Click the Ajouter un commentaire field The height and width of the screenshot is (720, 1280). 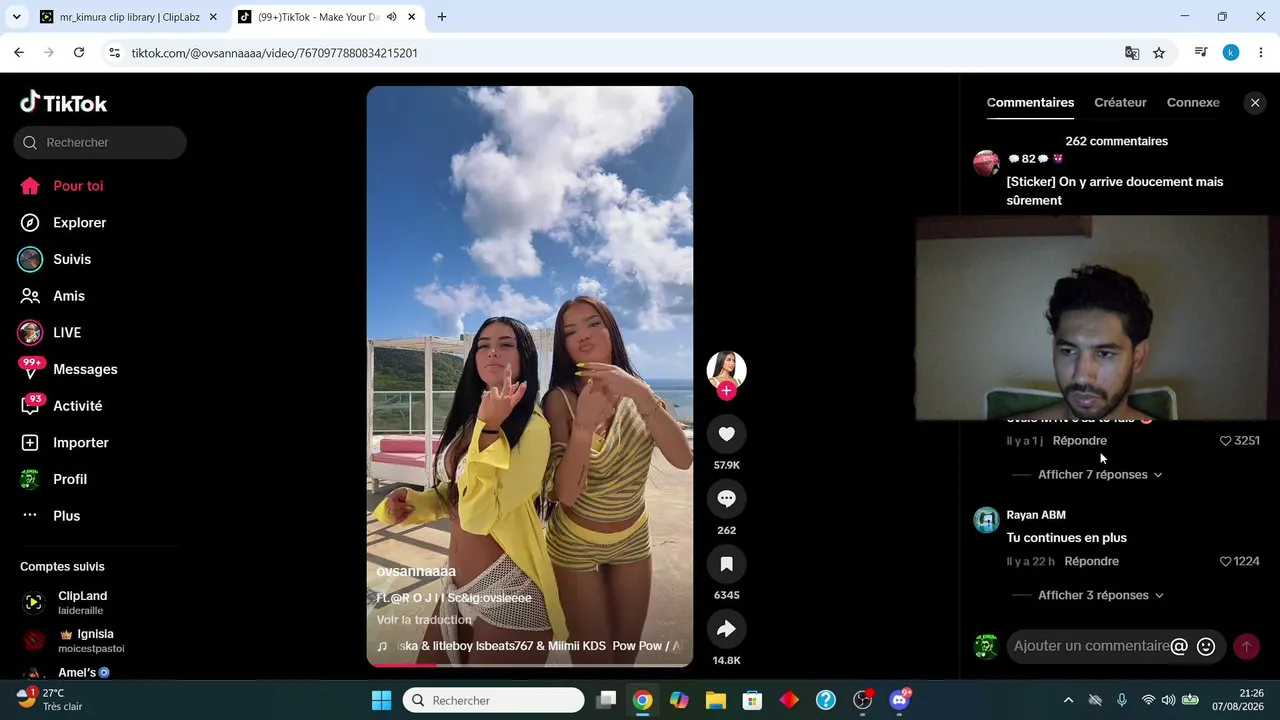[x=1091, y=646]
